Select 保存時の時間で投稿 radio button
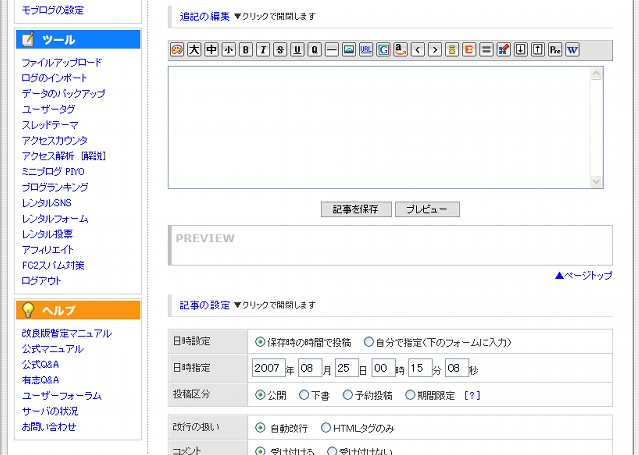 [x=260, y=342]
